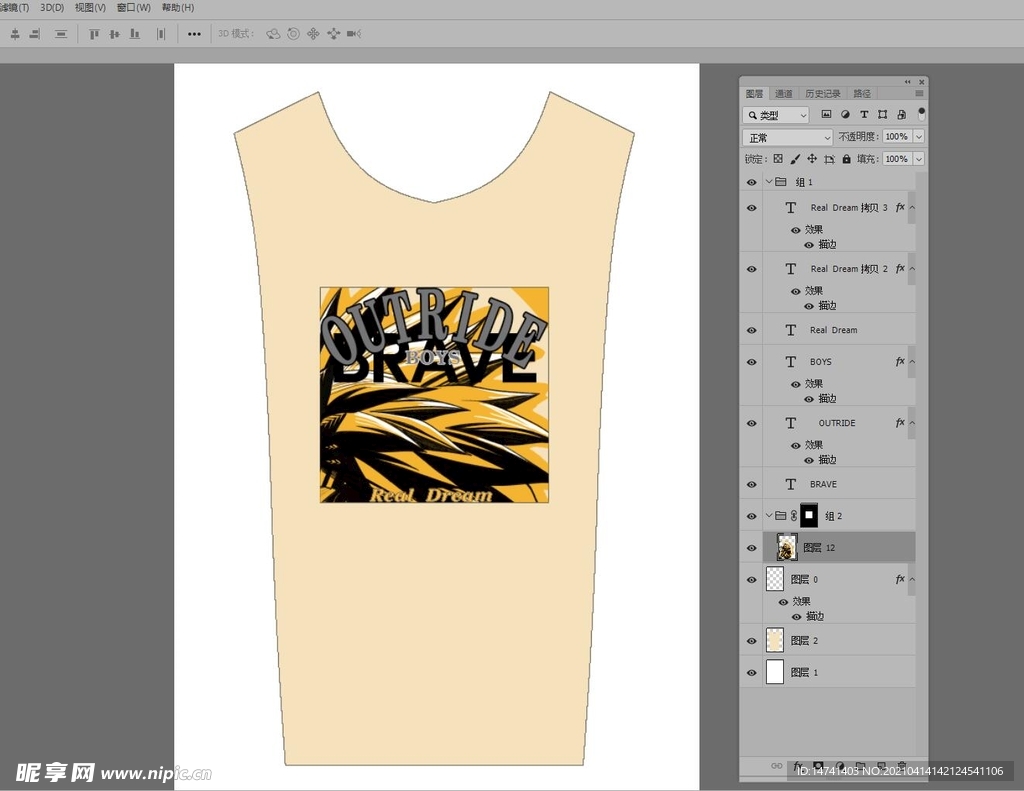Toggle visibility of the BRAVE text layer
Screen dimensions: 1024x791
click(x=752, y=485)
